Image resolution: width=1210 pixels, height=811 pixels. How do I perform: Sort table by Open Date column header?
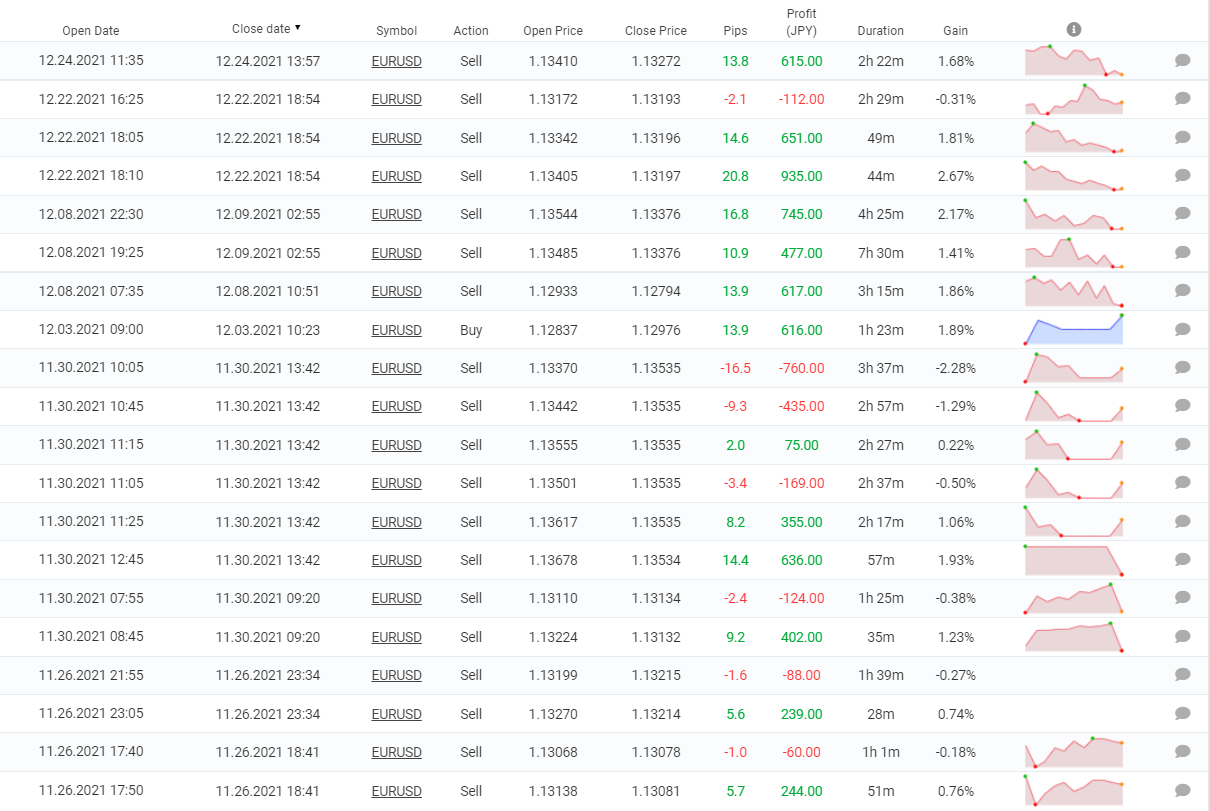pyautogui.click(x=91, y=31)
